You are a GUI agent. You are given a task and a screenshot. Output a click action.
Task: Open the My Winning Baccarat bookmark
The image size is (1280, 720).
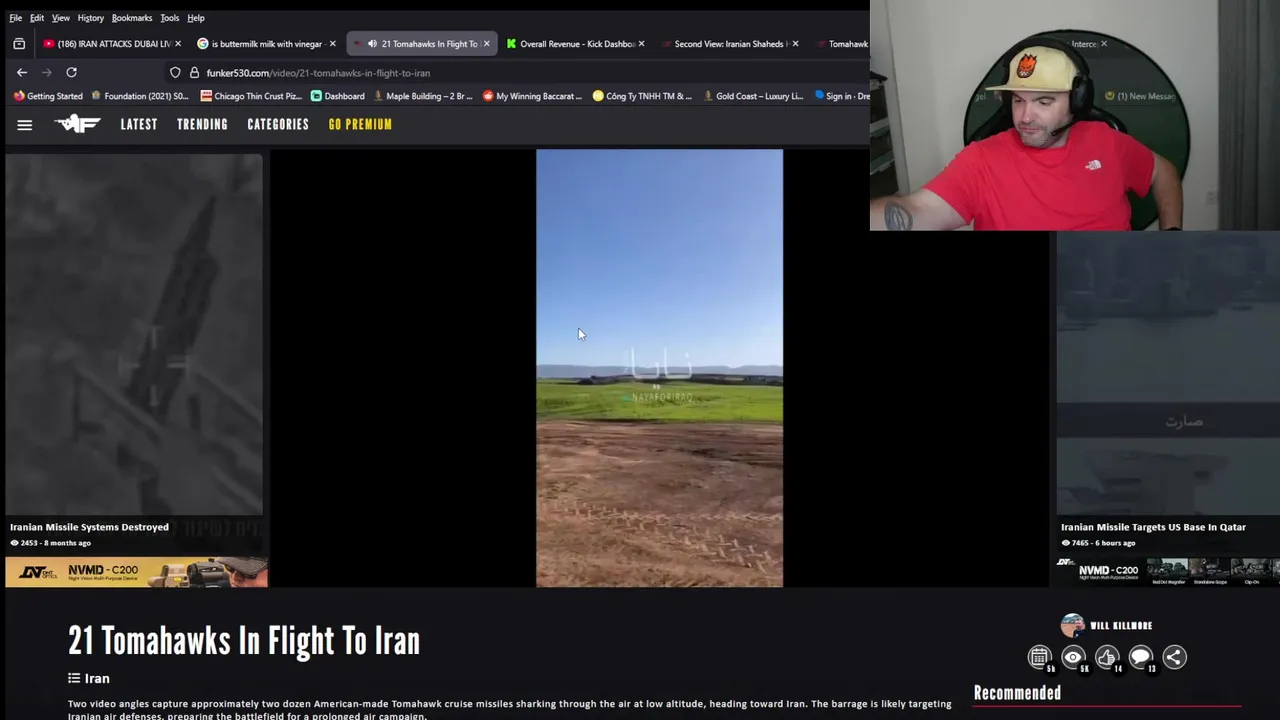tap(532, 96)
